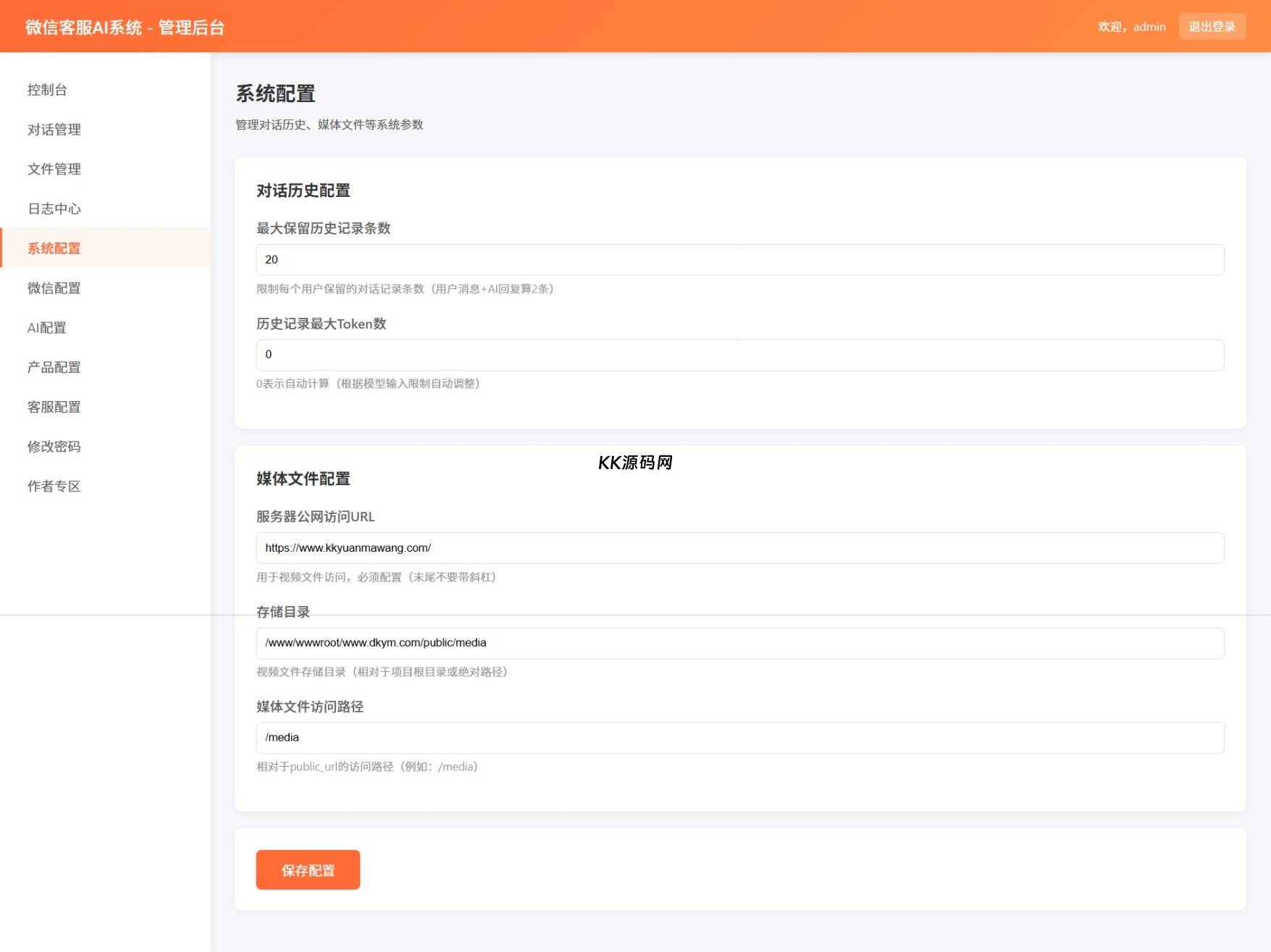The height and width of the screenshot is (952, 1271).
Task: Open 微信配置 settings page
Action: pos(54,288)
